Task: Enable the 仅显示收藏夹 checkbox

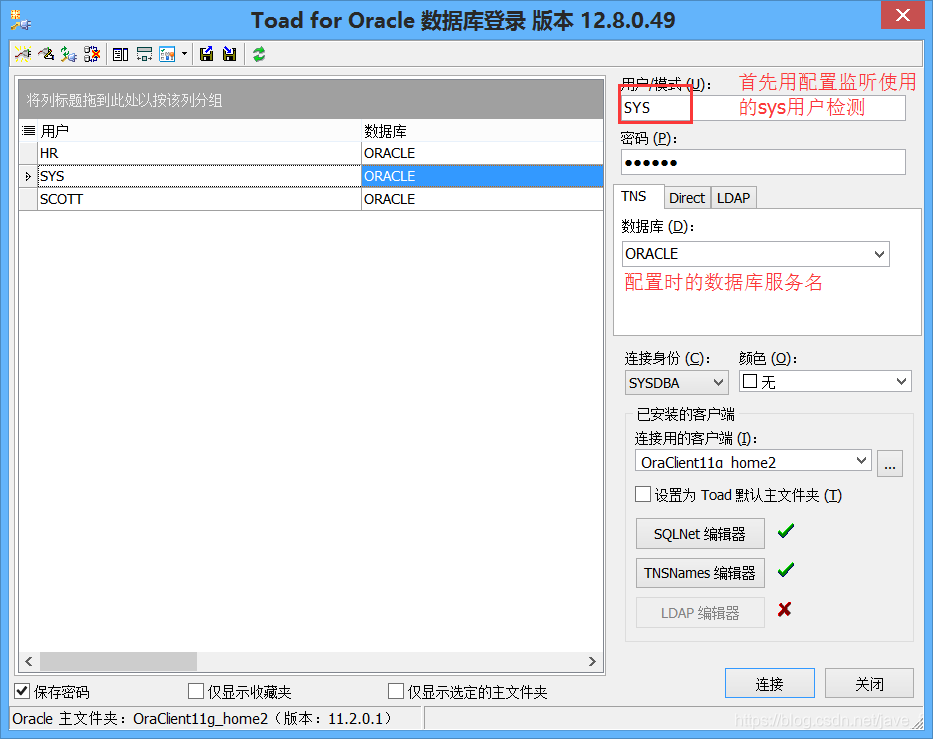Action: pyautogui.click(x=196, y=691)
